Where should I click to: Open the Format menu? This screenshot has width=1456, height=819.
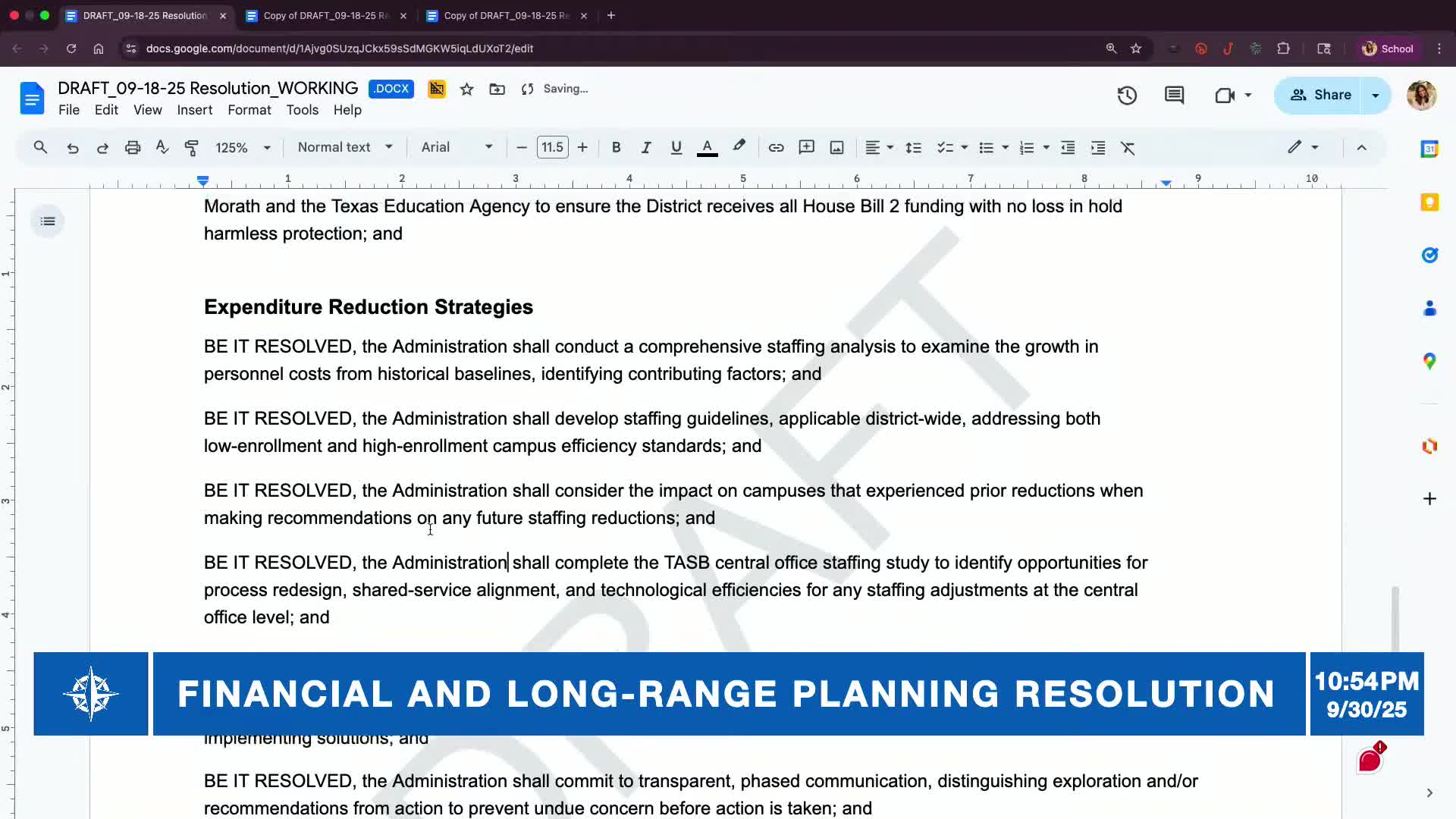tap(249, 110)
